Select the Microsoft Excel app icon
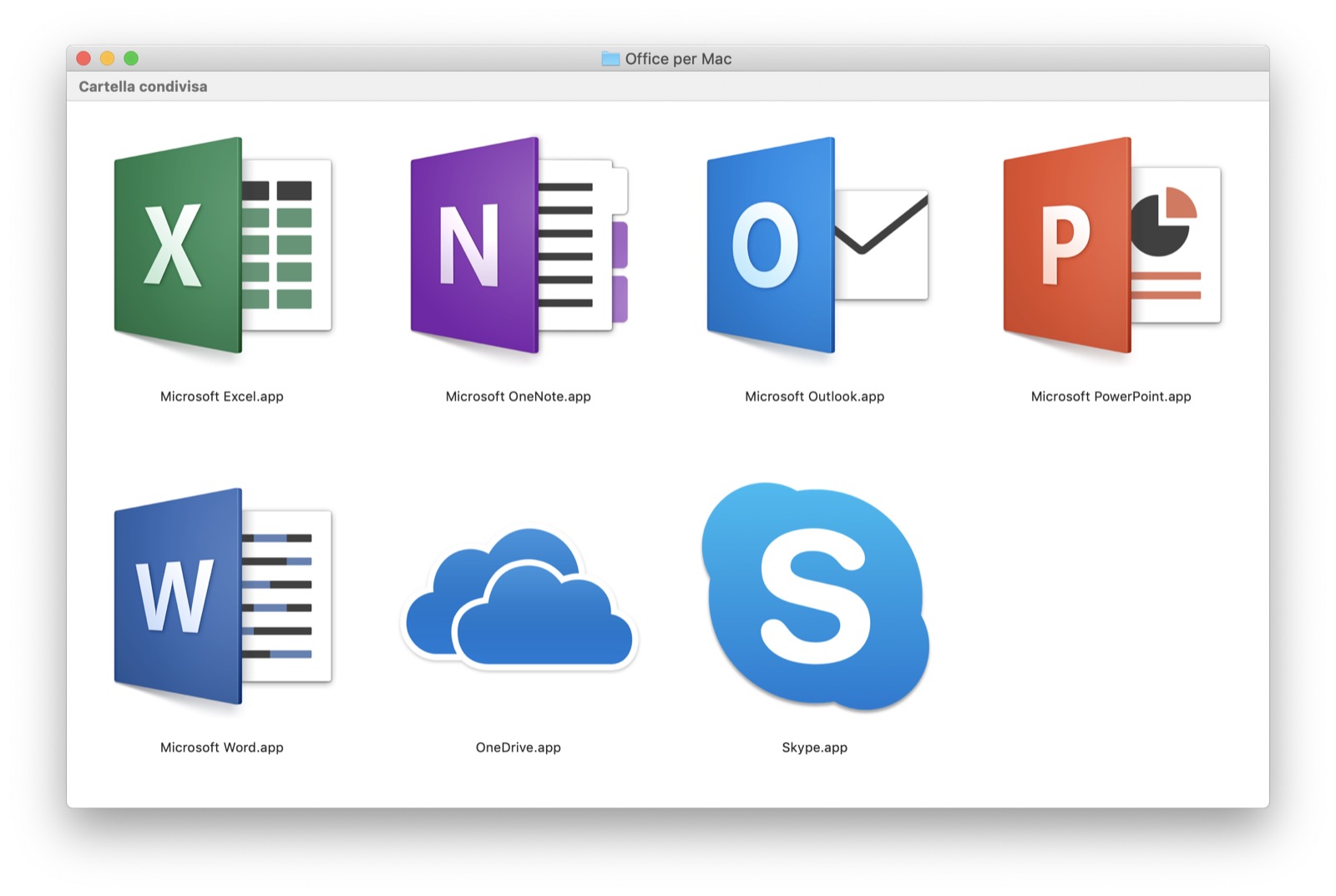Image resolution: width=1336 pixels, height=896 pixels. point(222,246)
